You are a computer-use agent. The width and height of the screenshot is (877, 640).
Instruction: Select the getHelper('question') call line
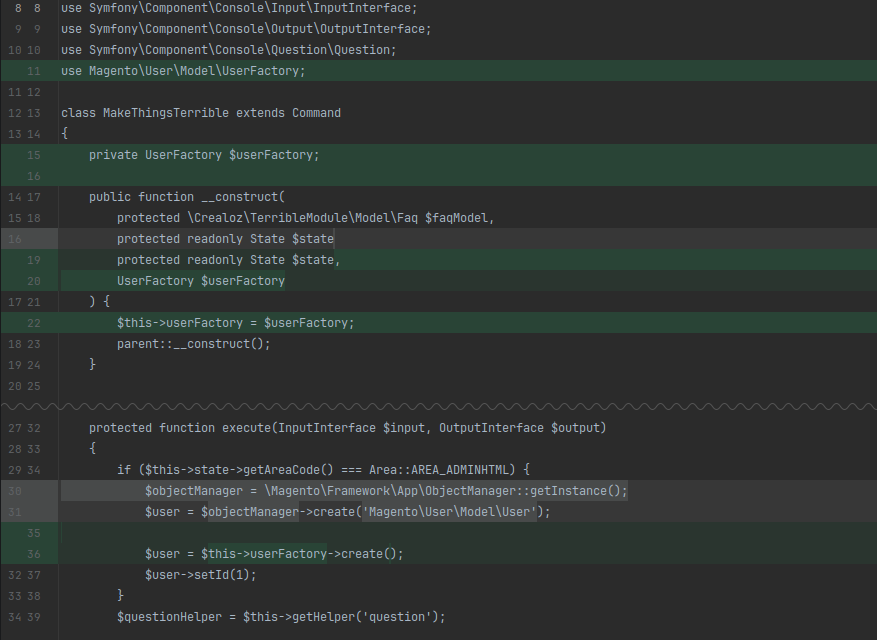(280, 616)
